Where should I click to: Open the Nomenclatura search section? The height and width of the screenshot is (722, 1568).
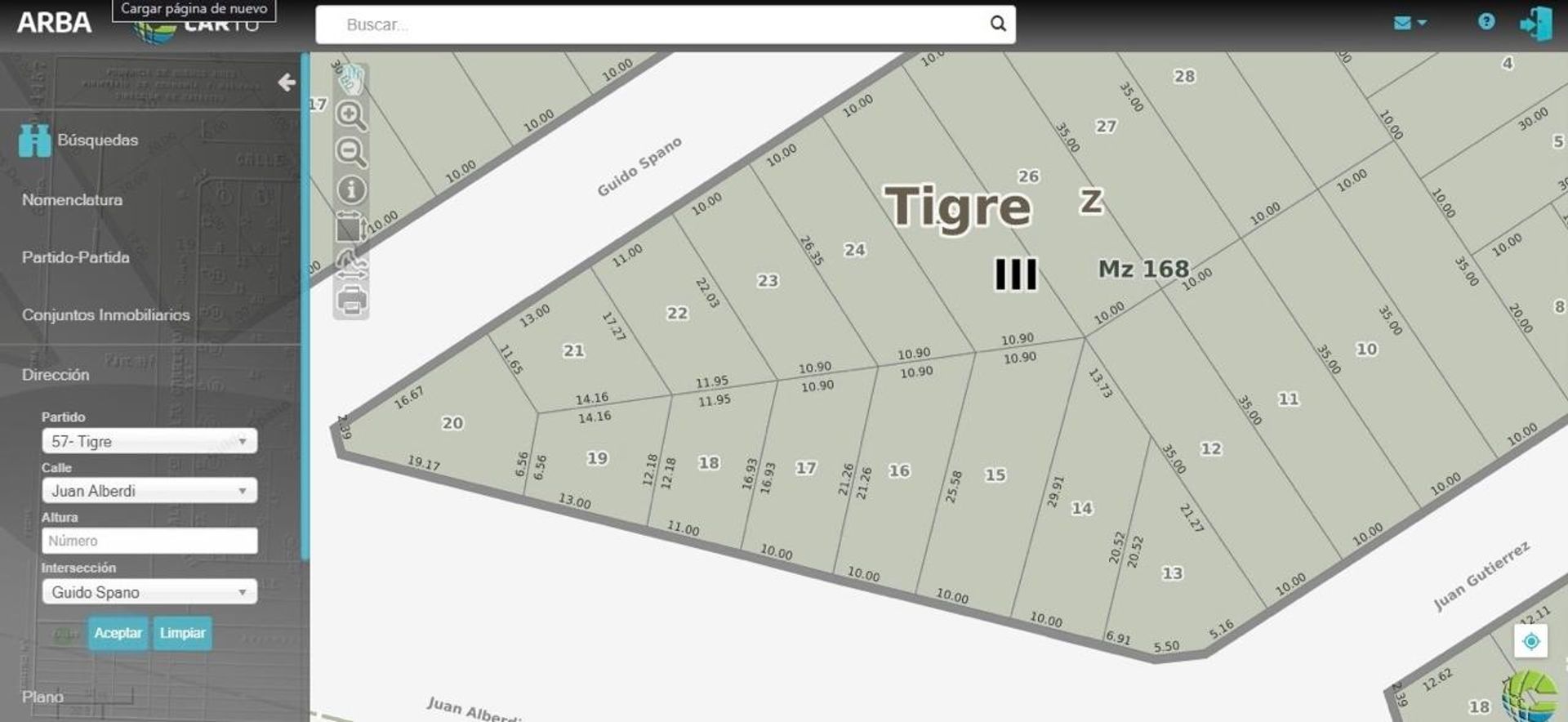coord(72,200)
